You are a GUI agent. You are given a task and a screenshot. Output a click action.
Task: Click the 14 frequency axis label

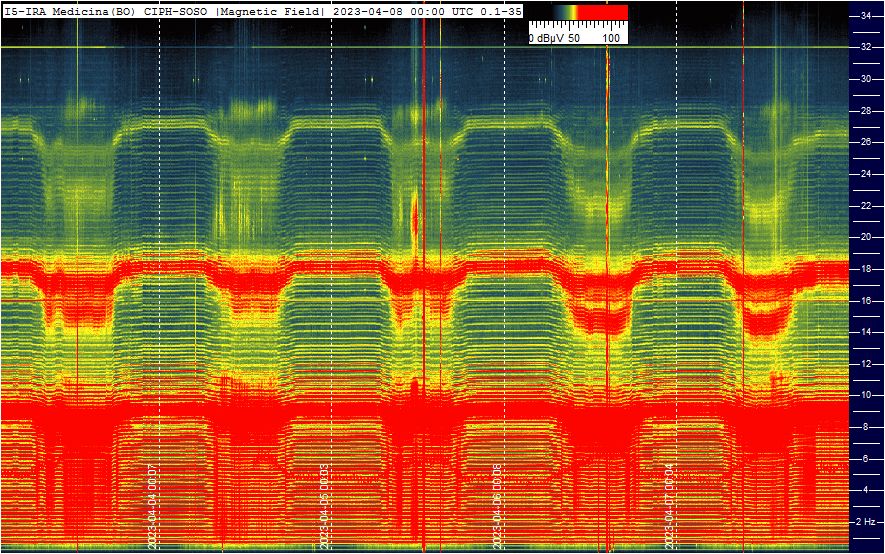point(865,332)
